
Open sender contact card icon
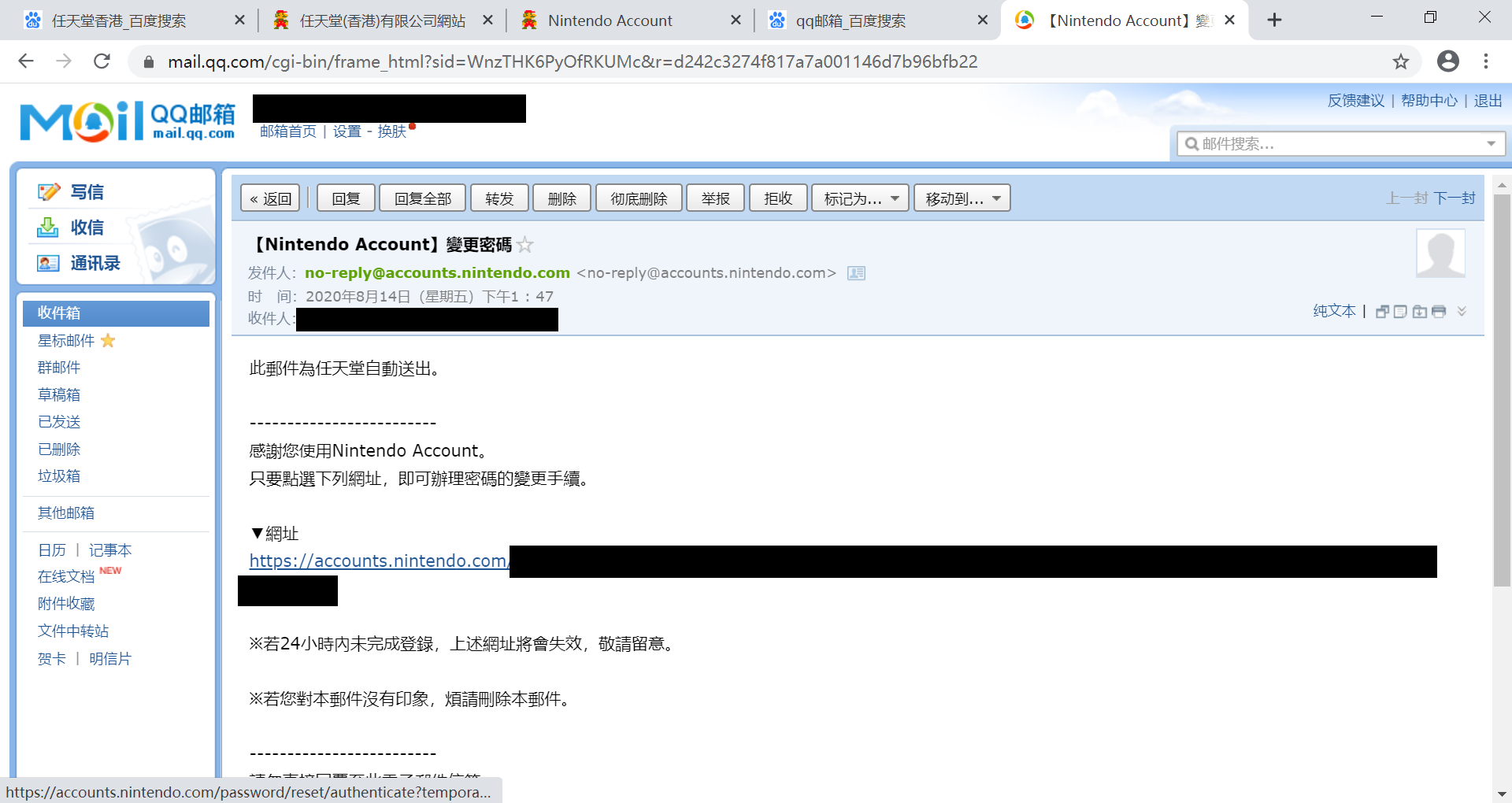856,273
